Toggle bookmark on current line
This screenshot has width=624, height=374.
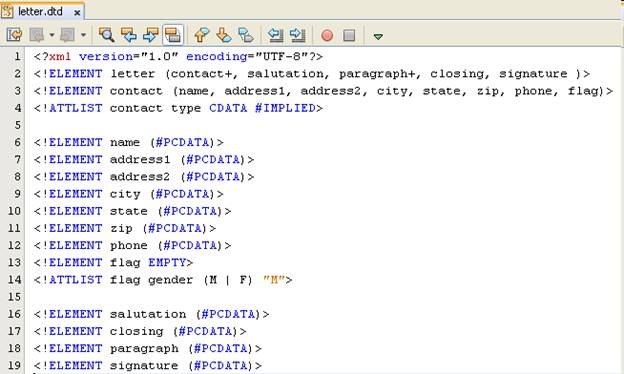click(x=246, y=35)
